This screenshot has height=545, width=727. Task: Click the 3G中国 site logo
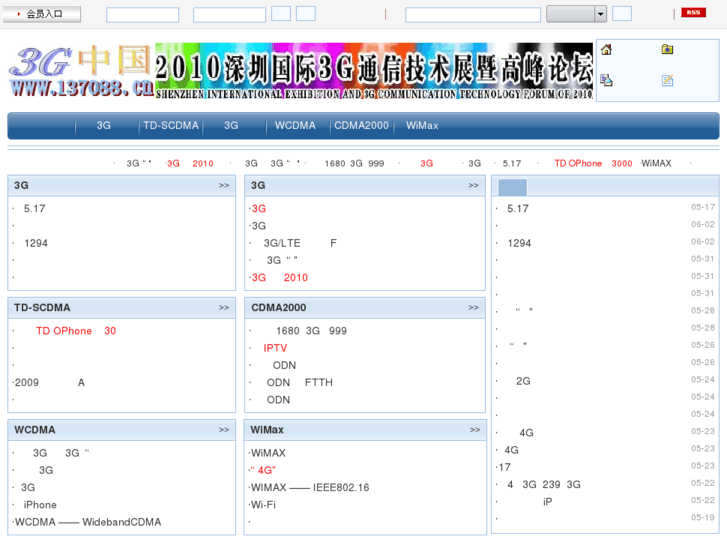(x=81, y=71)
